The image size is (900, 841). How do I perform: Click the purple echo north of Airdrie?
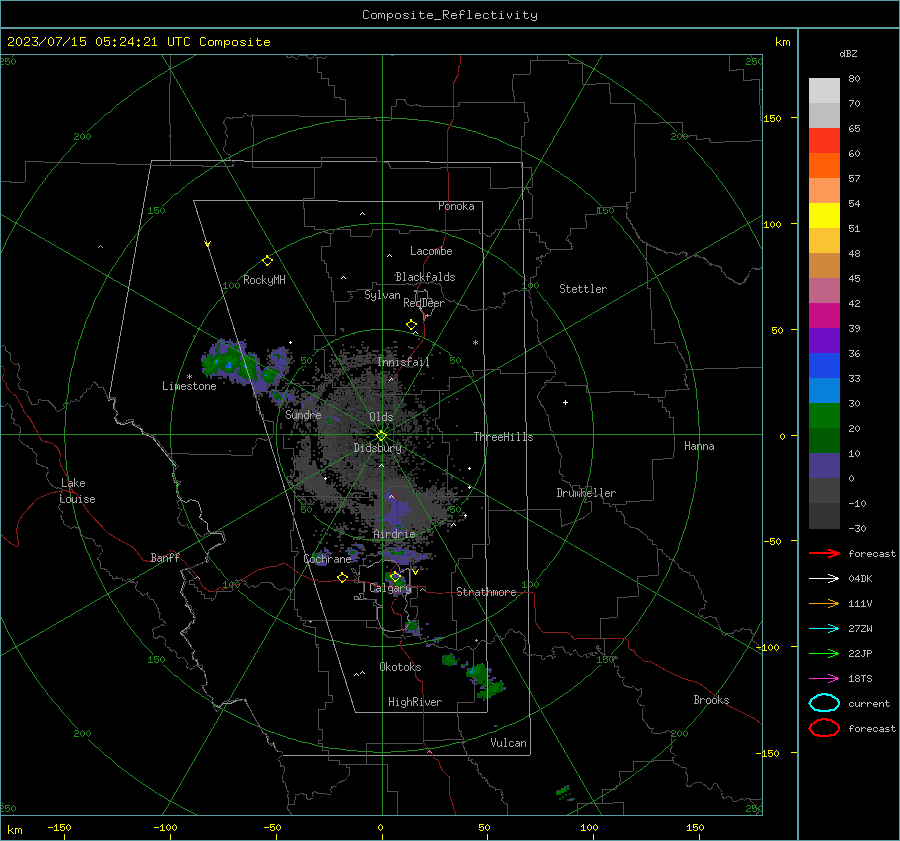click(397, 510)
